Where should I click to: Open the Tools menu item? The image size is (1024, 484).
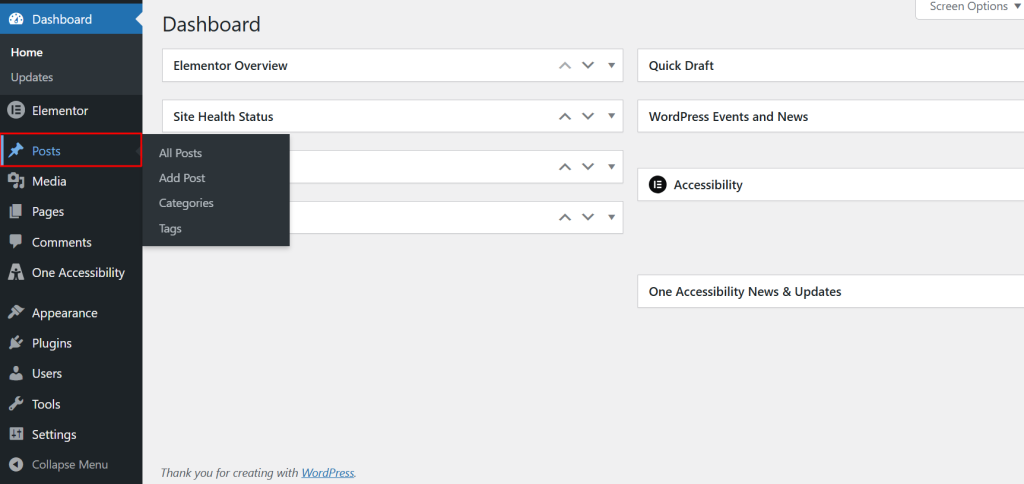coord(71,404)
